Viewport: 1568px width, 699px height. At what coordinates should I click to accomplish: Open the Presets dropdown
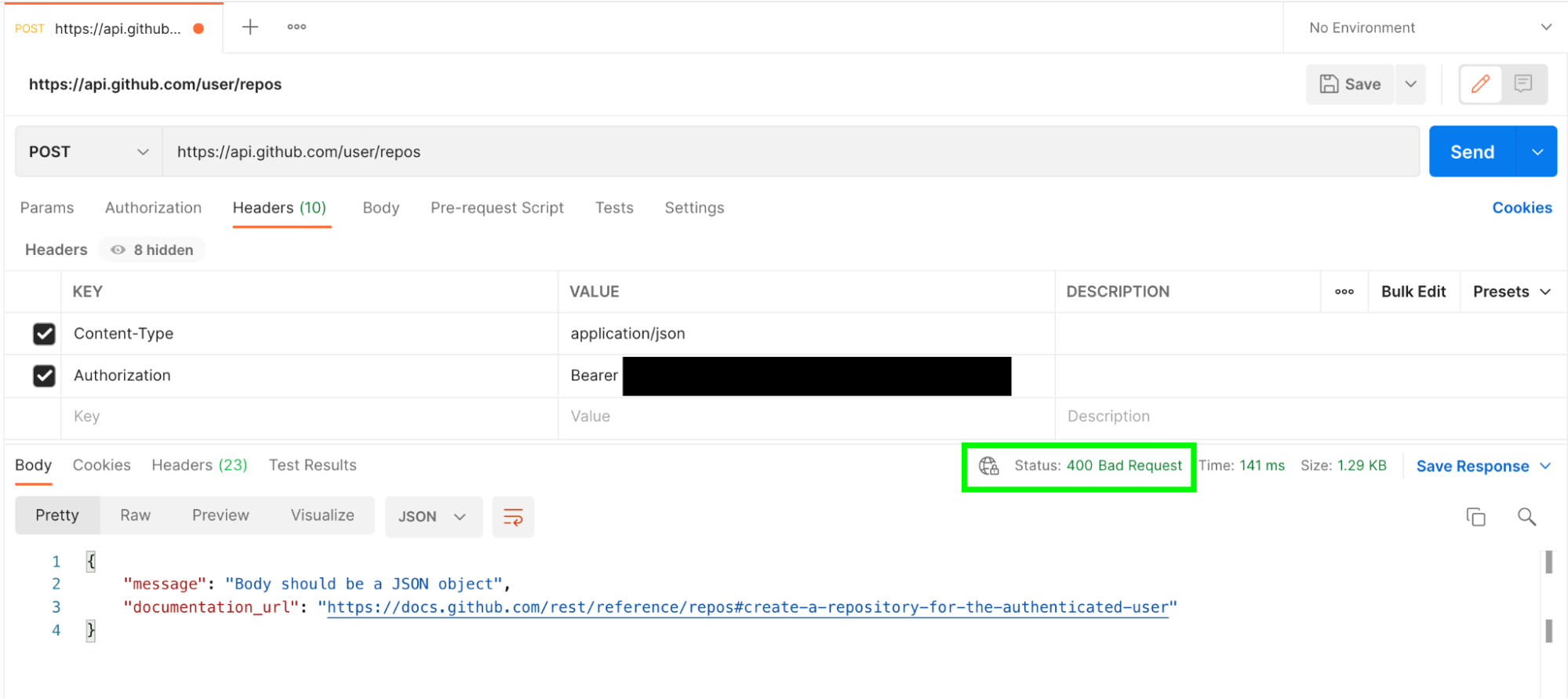point(1512,292)
